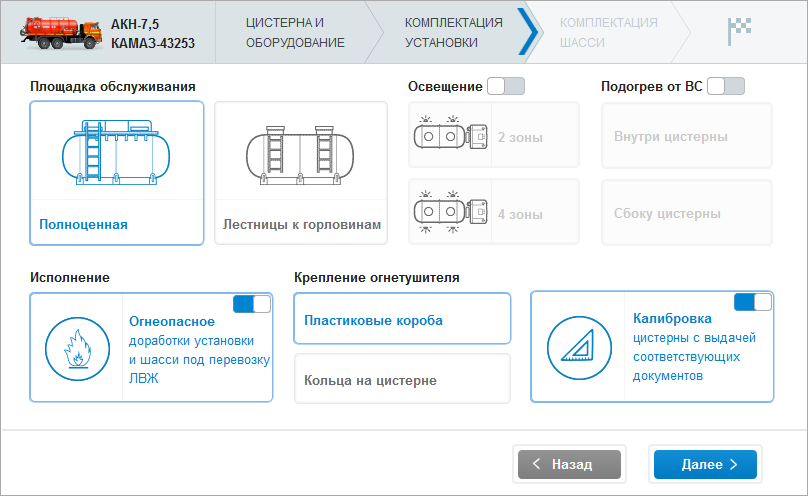The image size is (808, 496).
Task: Enable the Подогрев от ВС switch
Action: tap(725, 86)
